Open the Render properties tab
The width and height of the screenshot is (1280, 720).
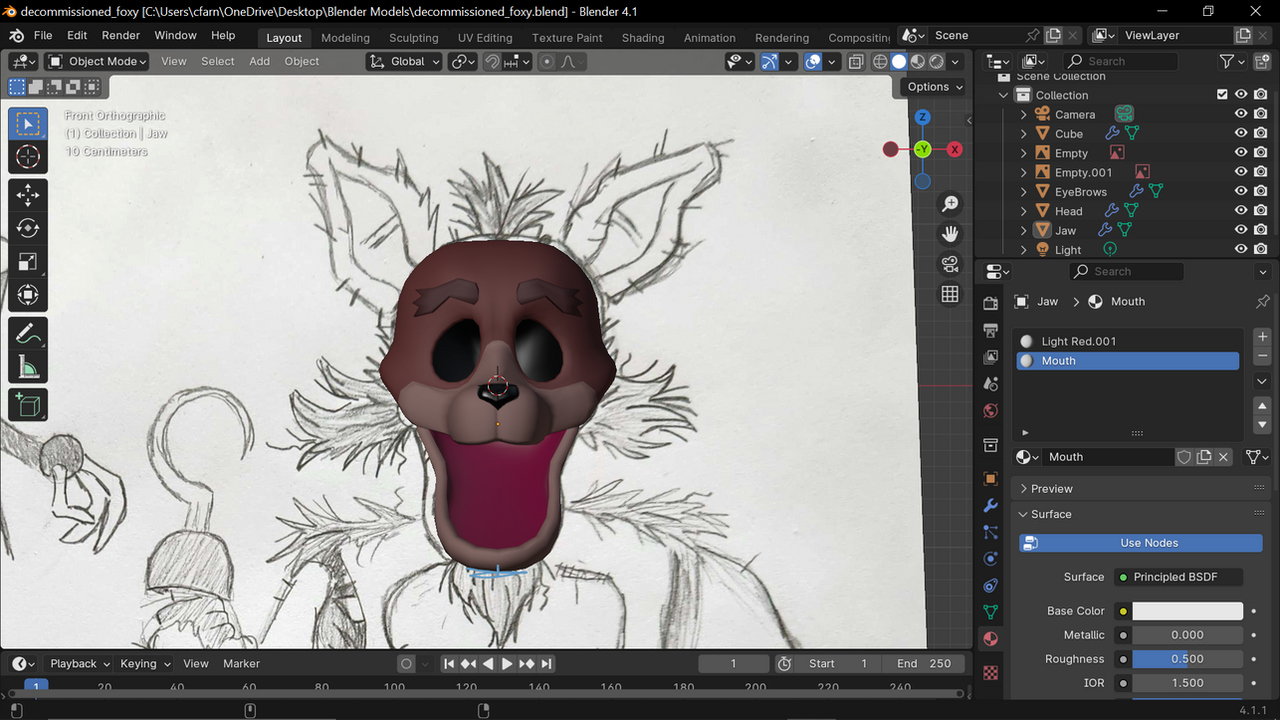(x=991, y=303)
